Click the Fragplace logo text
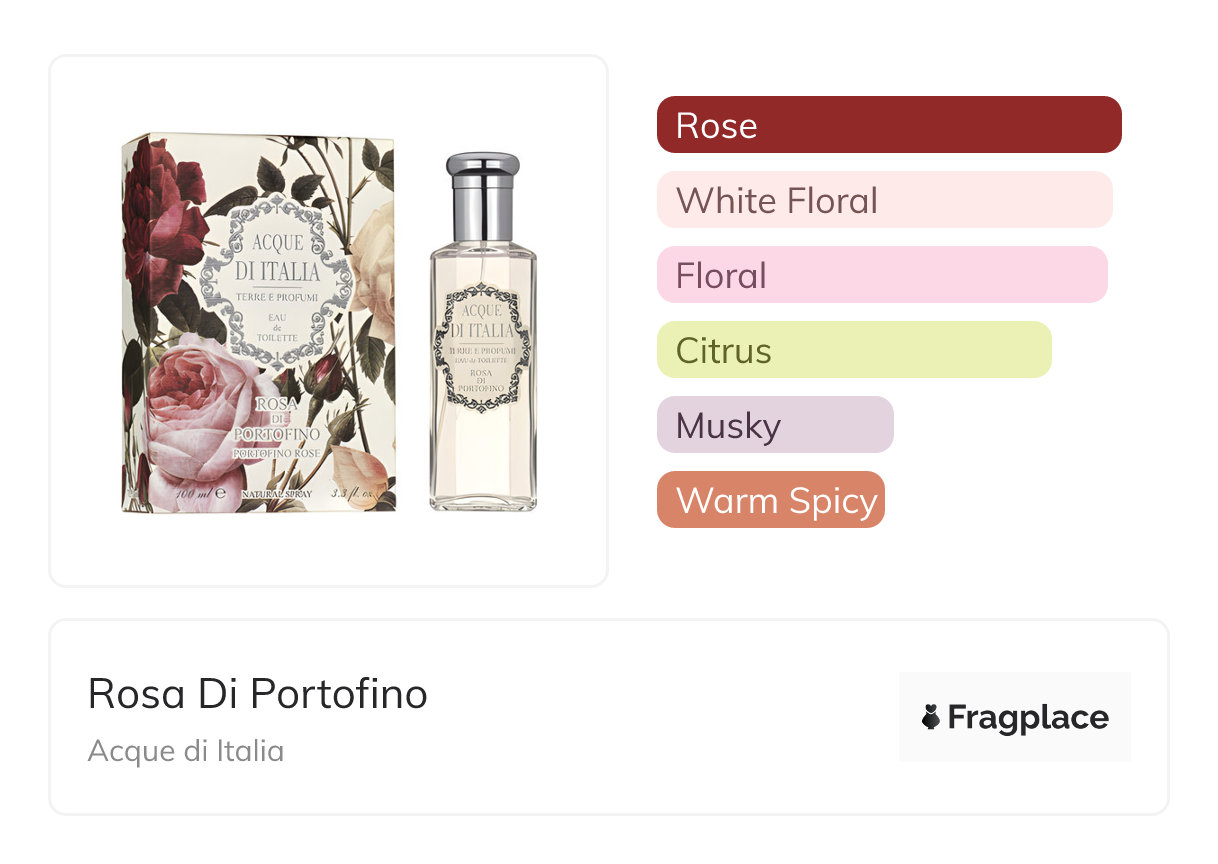 click(x=1028, y=717)
